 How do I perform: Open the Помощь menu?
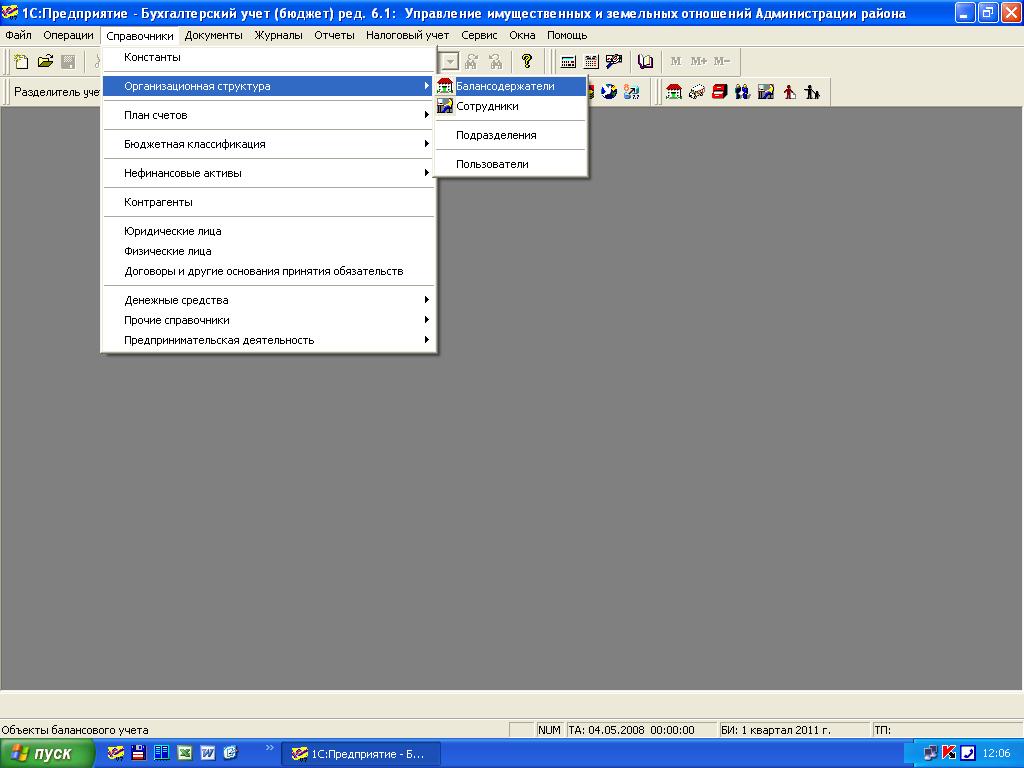pyautogui.click(x=567, y=35)
